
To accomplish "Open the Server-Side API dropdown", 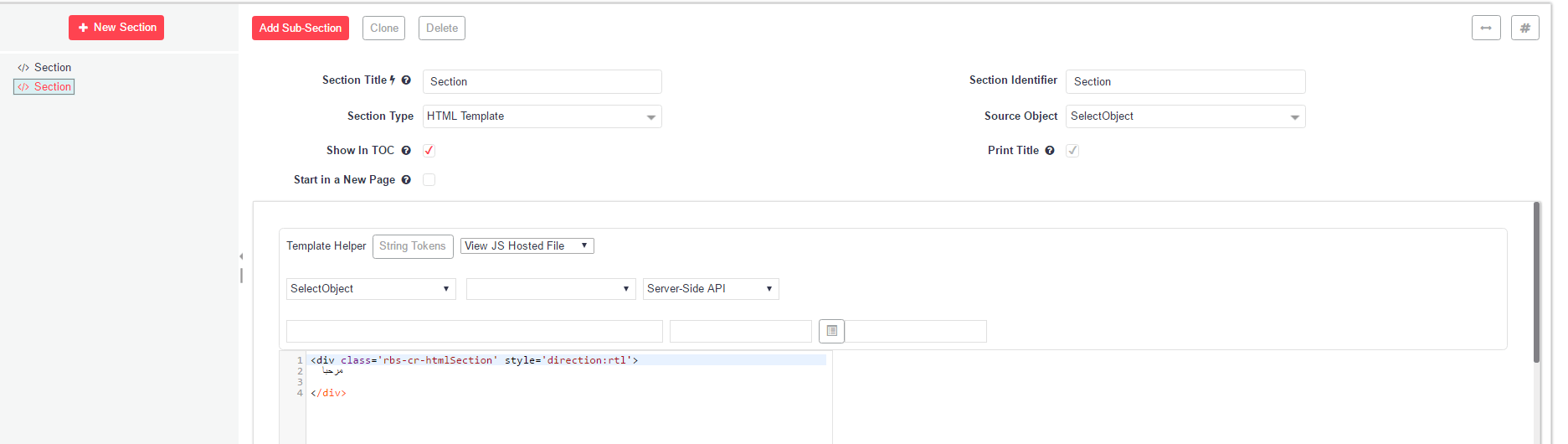I will (x=710, y=289).
